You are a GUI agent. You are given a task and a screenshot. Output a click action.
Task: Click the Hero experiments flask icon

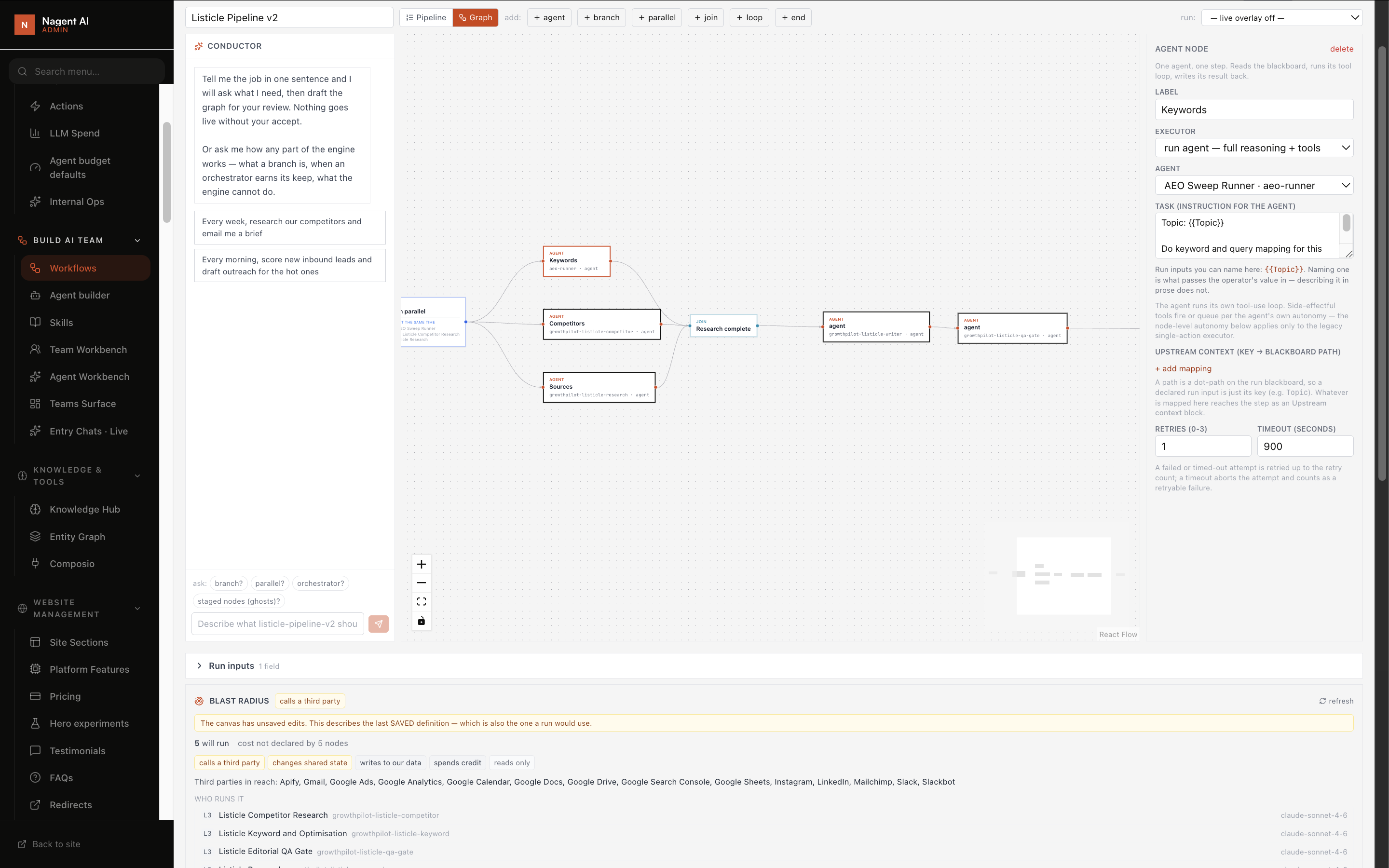click(x=35, y=723)
